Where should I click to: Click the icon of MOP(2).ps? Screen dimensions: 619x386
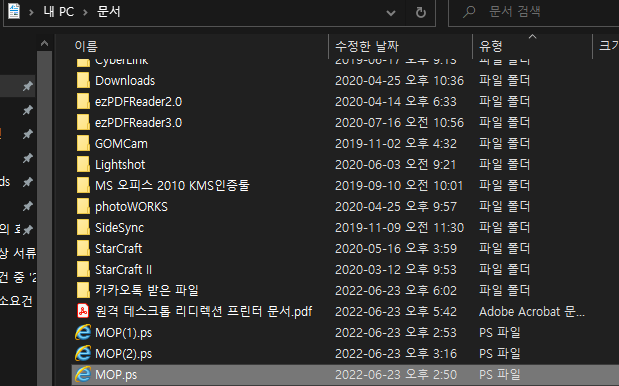[83, 353]
